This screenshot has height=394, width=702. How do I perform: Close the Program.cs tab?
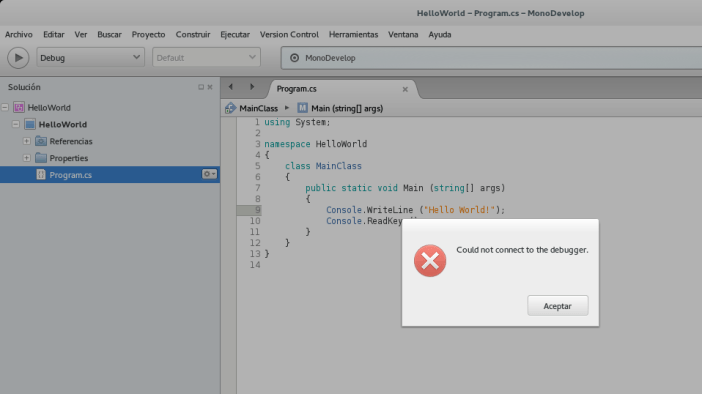click(405, 90)
